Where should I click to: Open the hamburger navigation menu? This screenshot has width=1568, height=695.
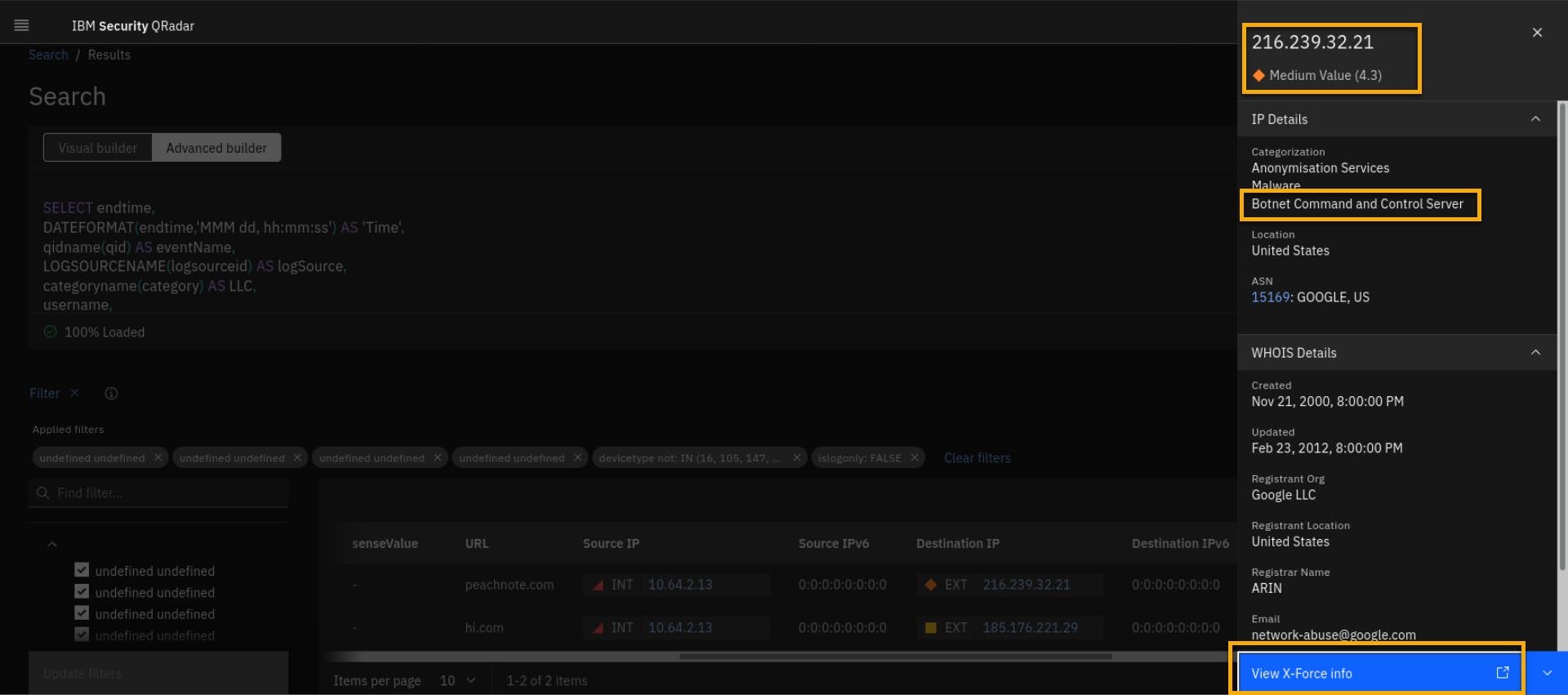coord(22,25)
